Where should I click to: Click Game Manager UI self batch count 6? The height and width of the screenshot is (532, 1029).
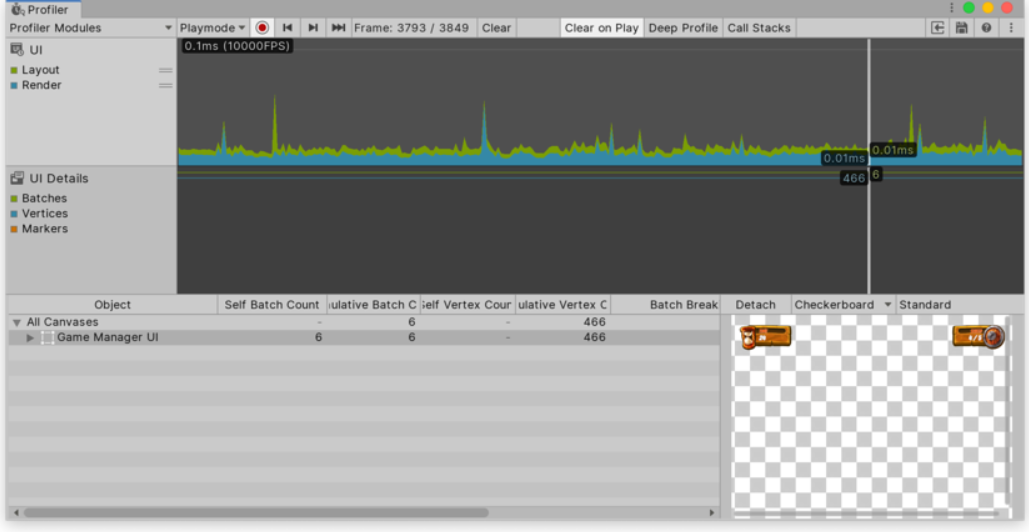click(318, 338)
